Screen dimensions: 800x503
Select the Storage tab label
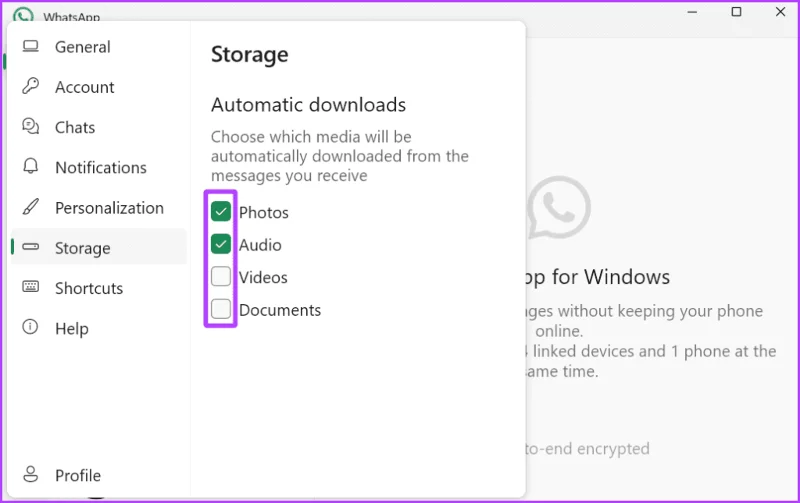83,248
